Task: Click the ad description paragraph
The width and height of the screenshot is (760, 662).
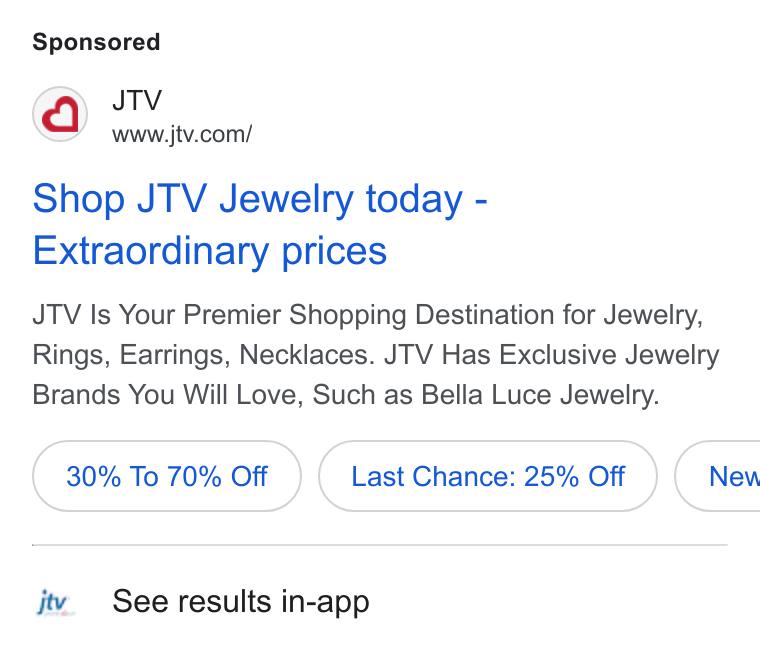Action: coord(376,354)
